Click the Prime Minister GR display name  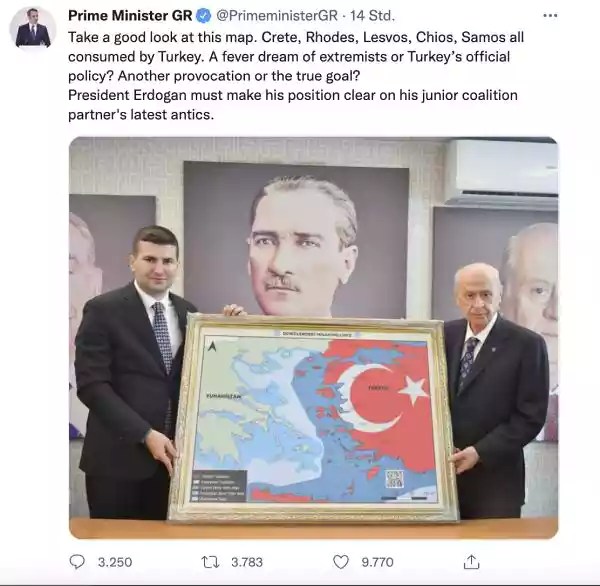tap(130, 16)
